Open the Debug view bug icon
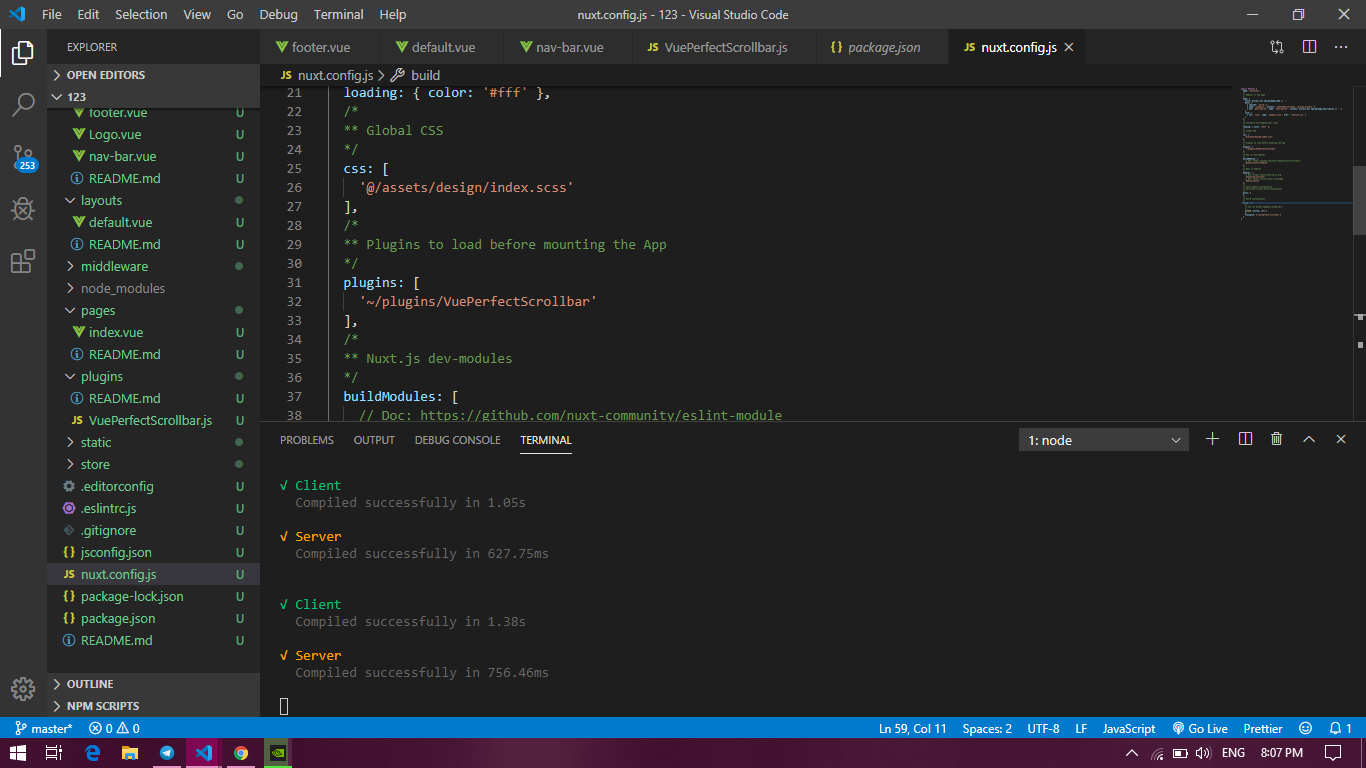 click(23, 209)
